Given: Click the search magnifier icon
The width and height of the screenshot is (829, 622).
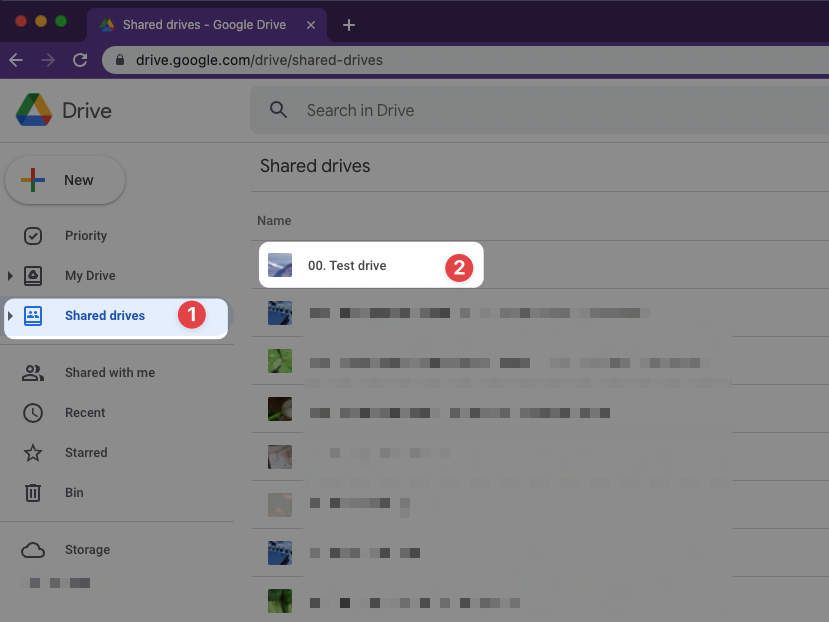Looking at the screenshot, I should point(278,110).
